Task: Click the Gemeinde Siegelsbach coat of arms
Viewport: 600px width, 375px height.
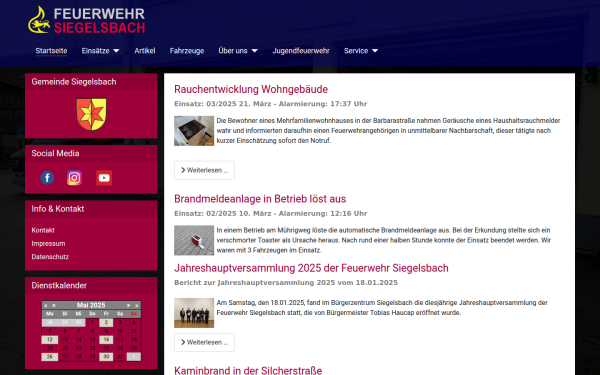Action: click(x=91, y=114)
